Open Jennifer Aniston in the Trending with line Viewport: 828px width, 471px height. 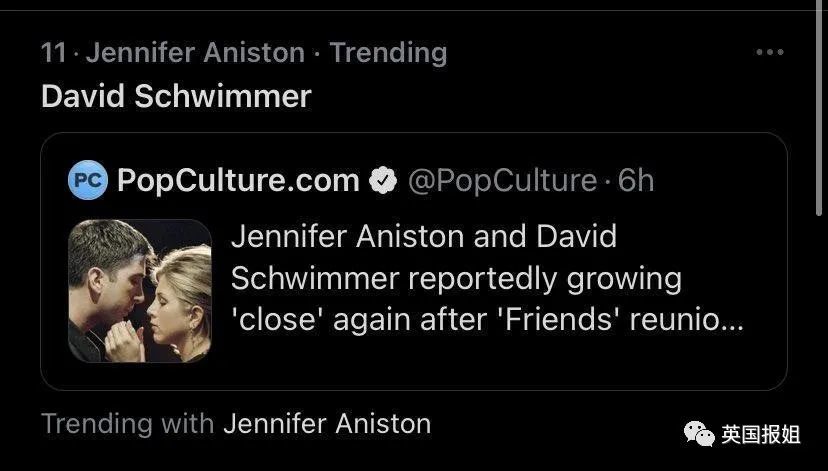click(x=327, y=424)
